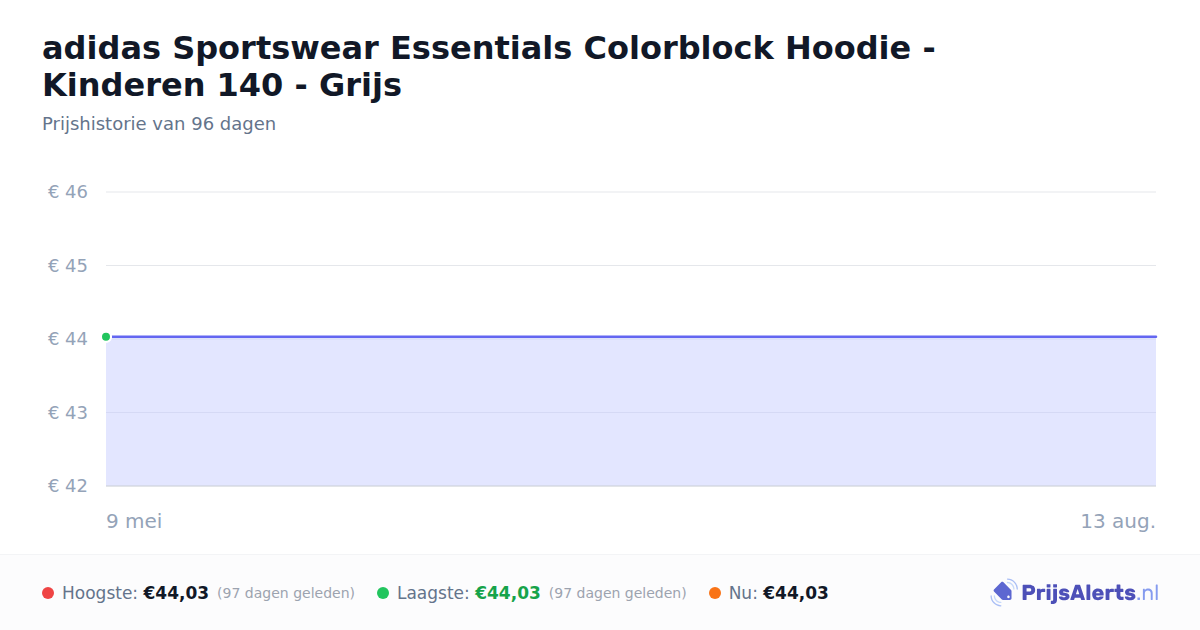
Task: Click the Hoogste price €44,03 value
Action: (176, 593)
